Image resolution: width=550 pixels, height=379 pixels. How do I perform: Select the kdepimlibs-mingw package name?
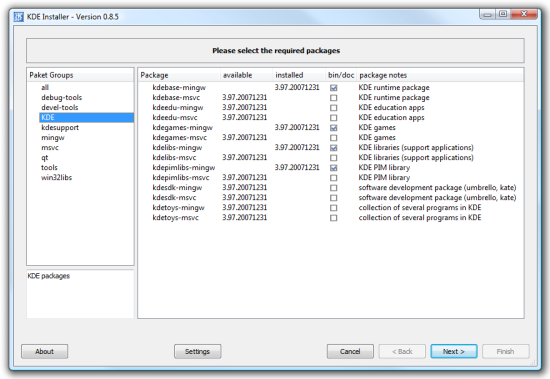pyautogui.click(x=184, y=168)
